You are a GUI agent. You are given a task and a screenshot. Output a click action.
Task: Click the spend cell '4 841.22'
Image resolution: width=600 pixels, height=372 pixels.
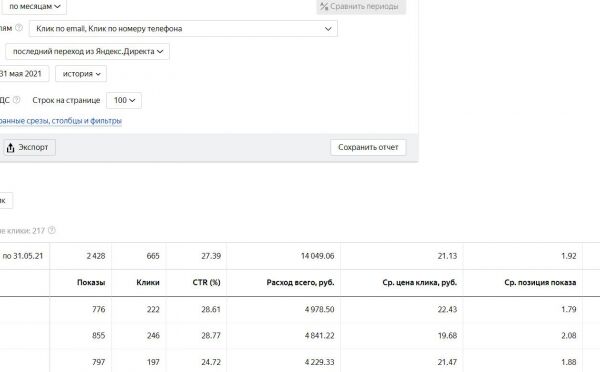pyautogui.click(x=320, y=336)
